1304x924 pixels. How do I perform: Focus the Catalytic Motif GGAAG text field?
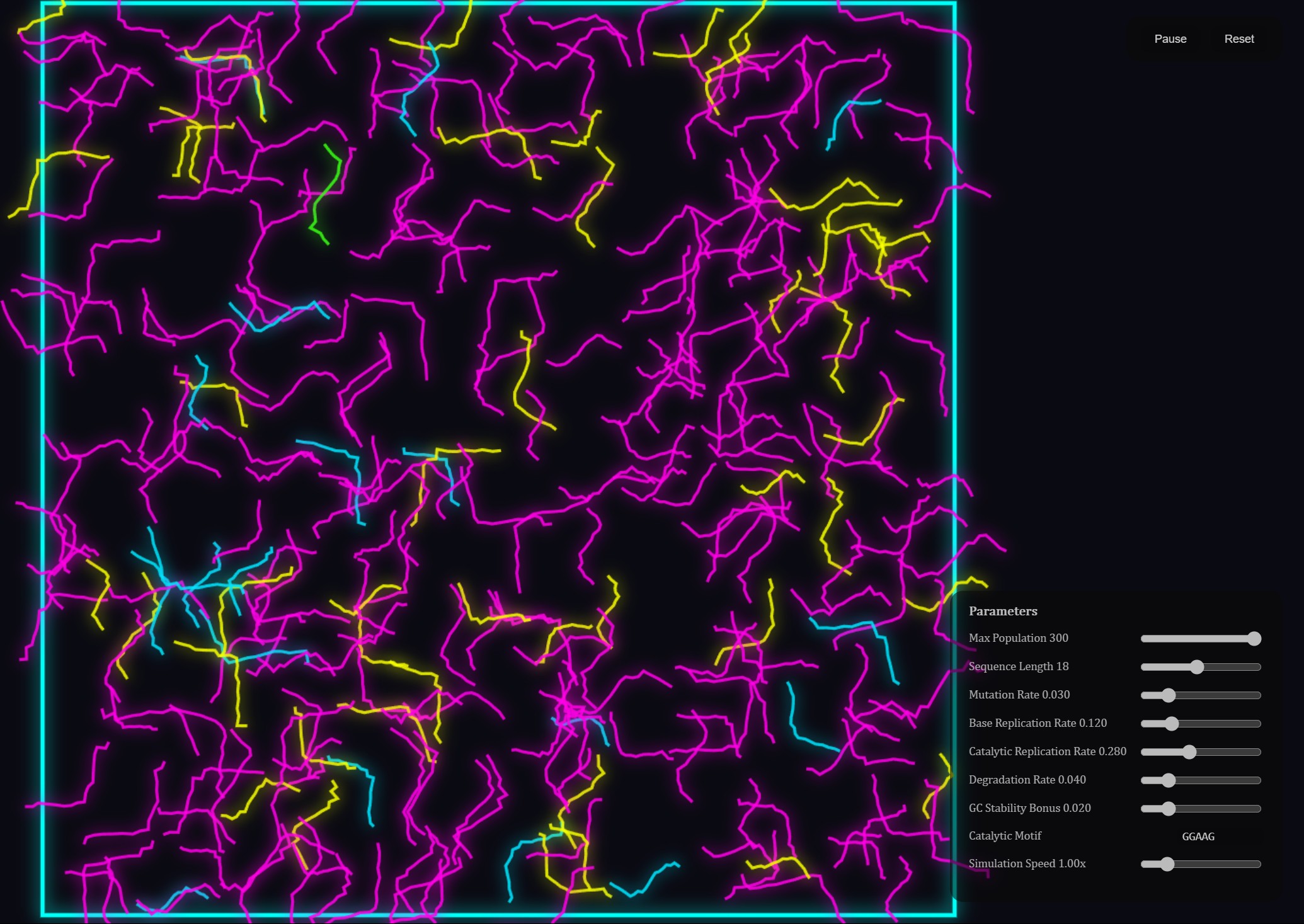pyautogui.click(x=1198, y=836)
